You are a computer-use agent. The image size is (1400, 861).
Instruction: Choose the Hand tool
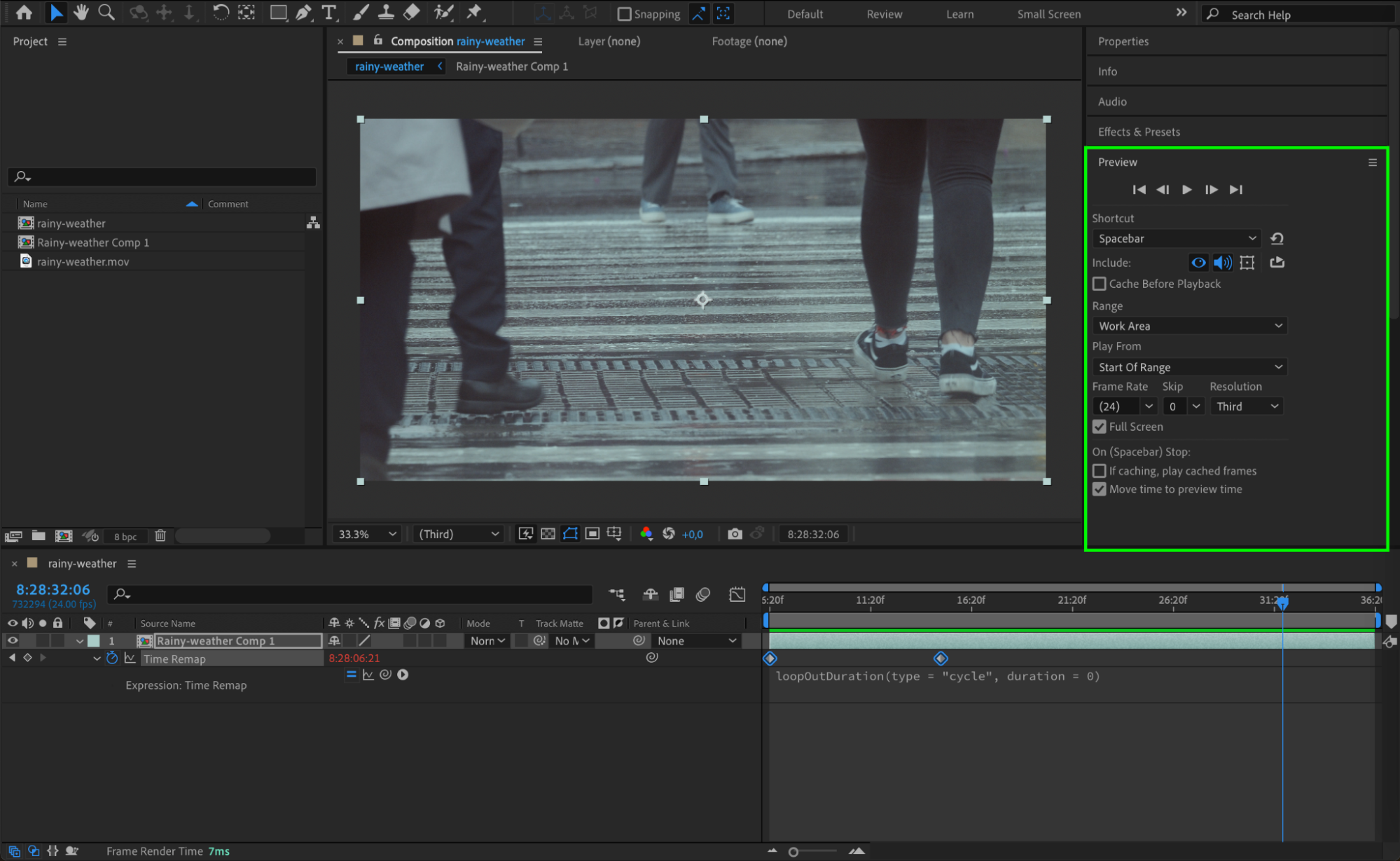[x=81, y=13]
